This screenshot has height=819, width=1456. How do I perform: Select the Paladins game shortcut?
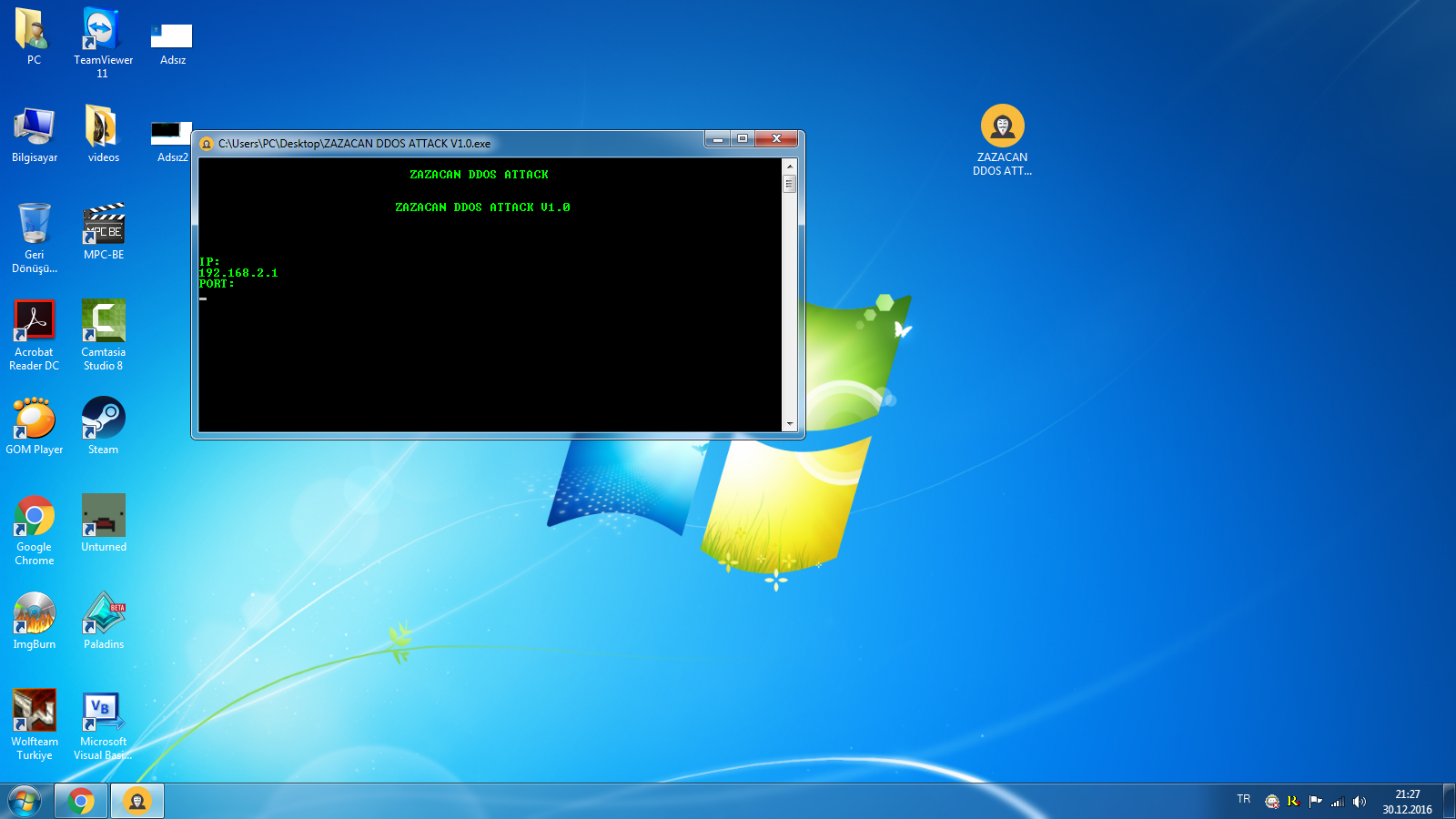(x=103, y=621)
